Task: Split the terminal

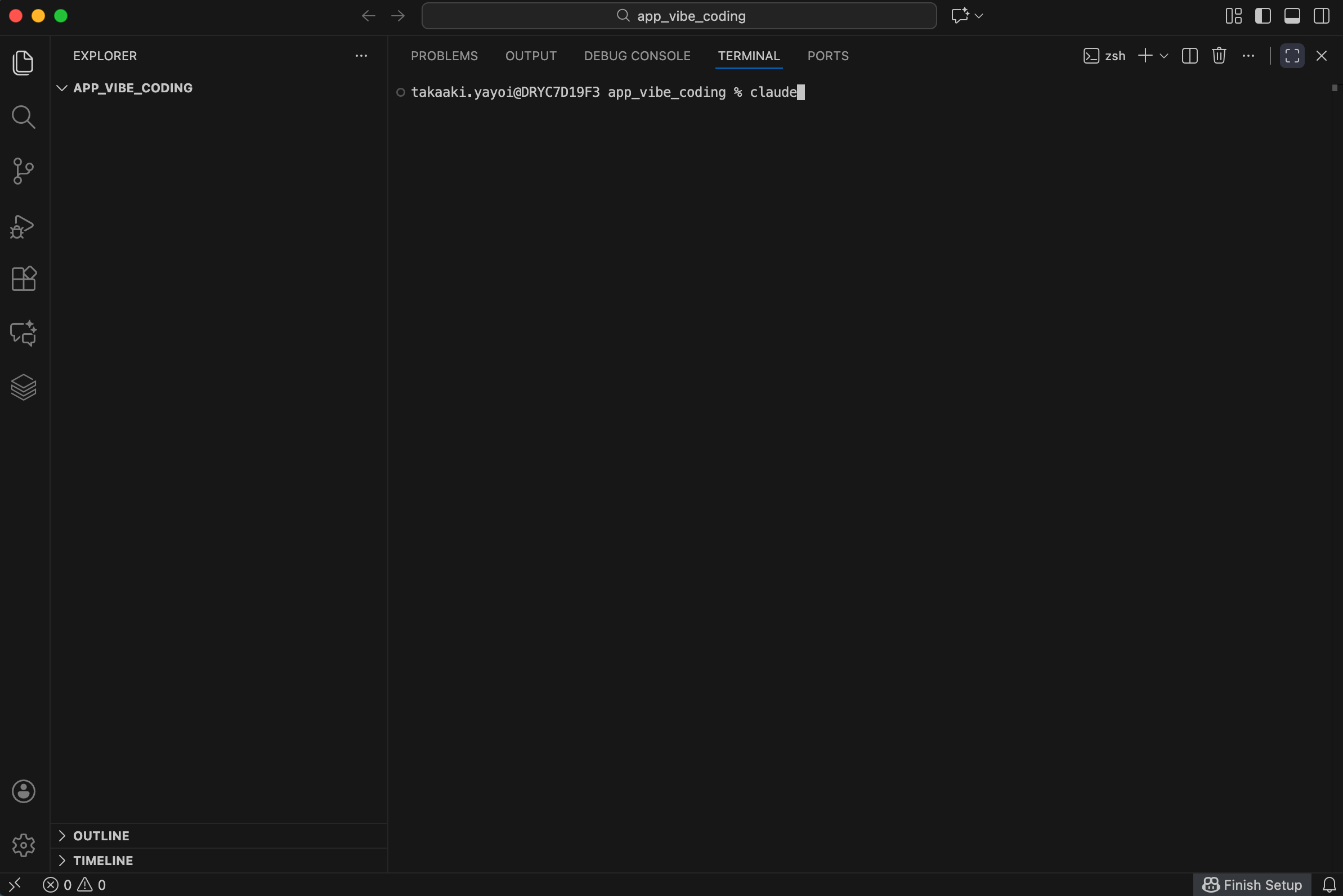Action: tap(1189, 55)
